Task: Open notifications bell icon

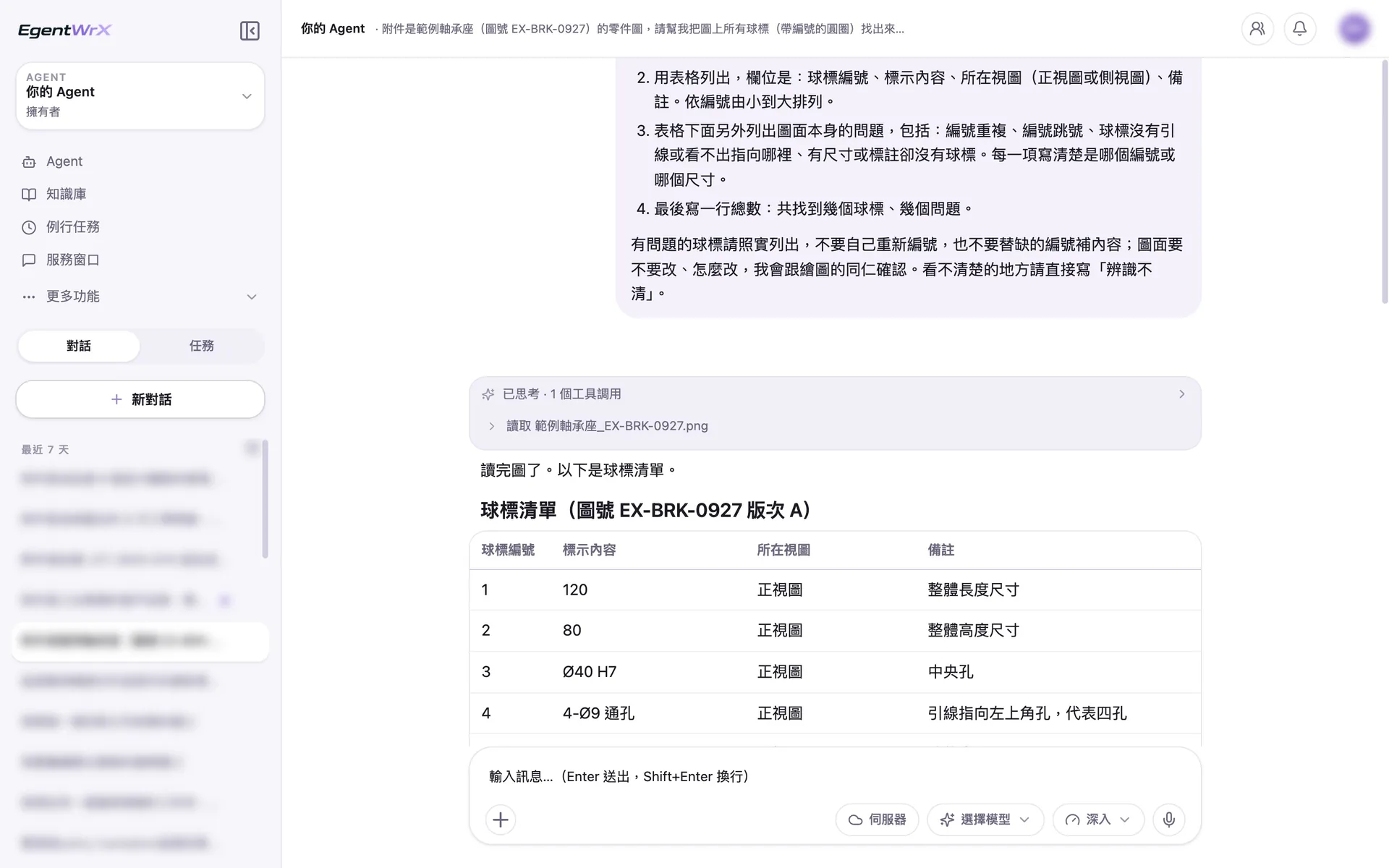Action: coord(1300,29)
